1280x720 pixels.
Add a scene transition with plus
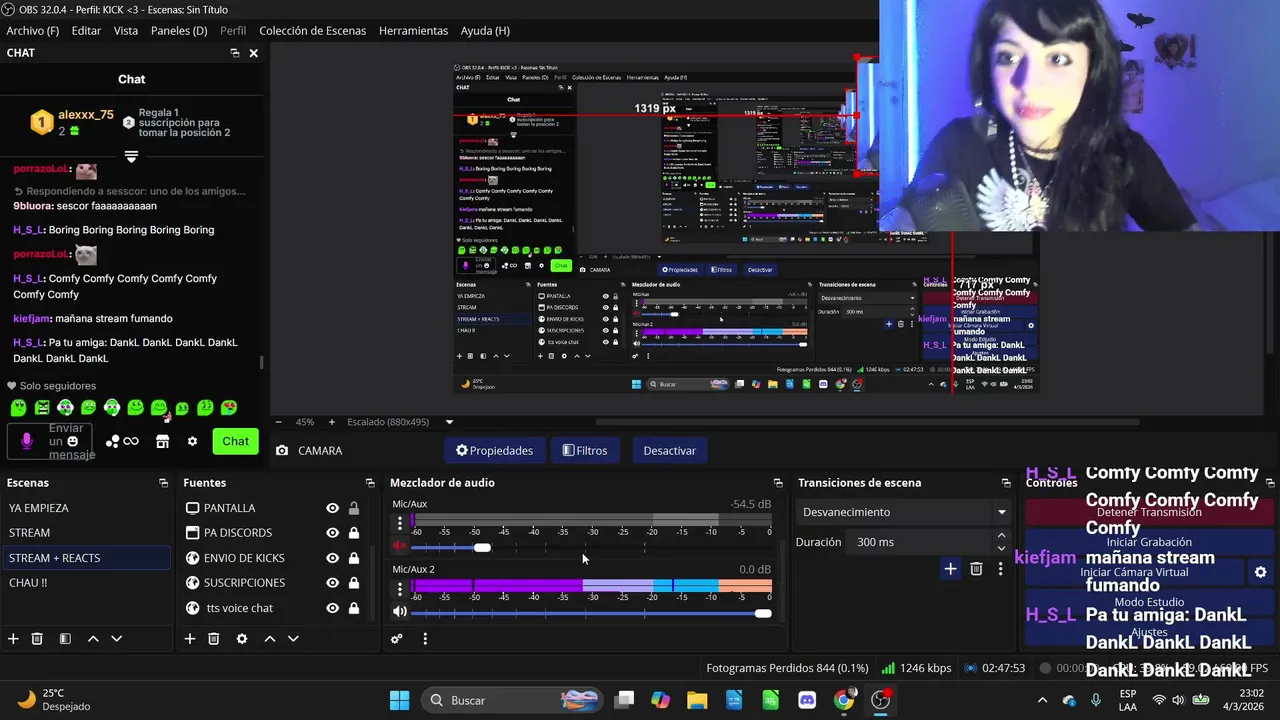950,569
